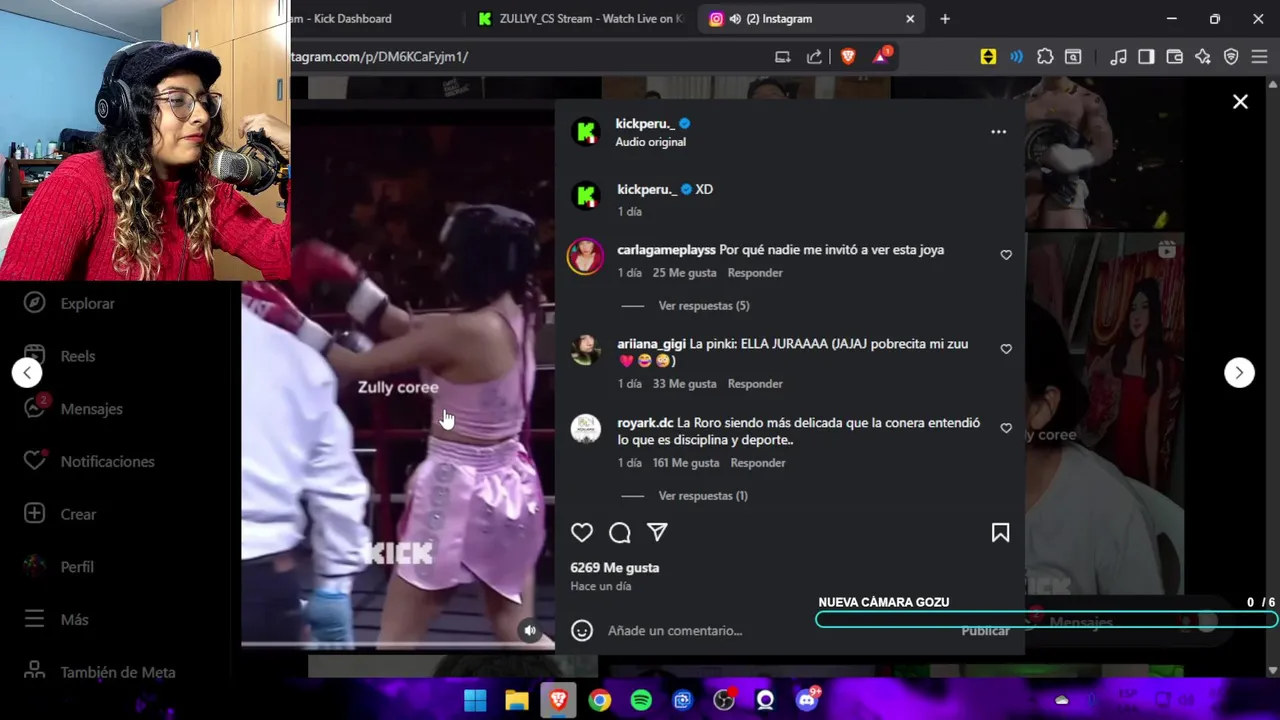Open the emoji picker in the comment box
The height and width of the screenshot is (720, 1280).
pos(582,630)
